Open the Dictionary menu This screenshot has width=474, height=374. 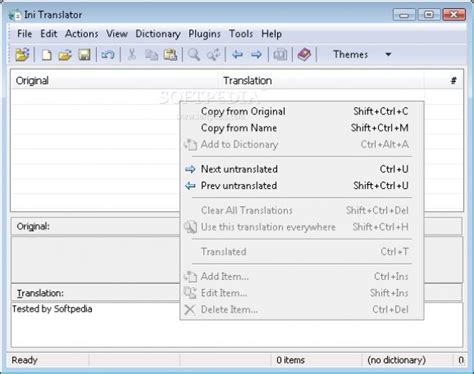[158, 34]
